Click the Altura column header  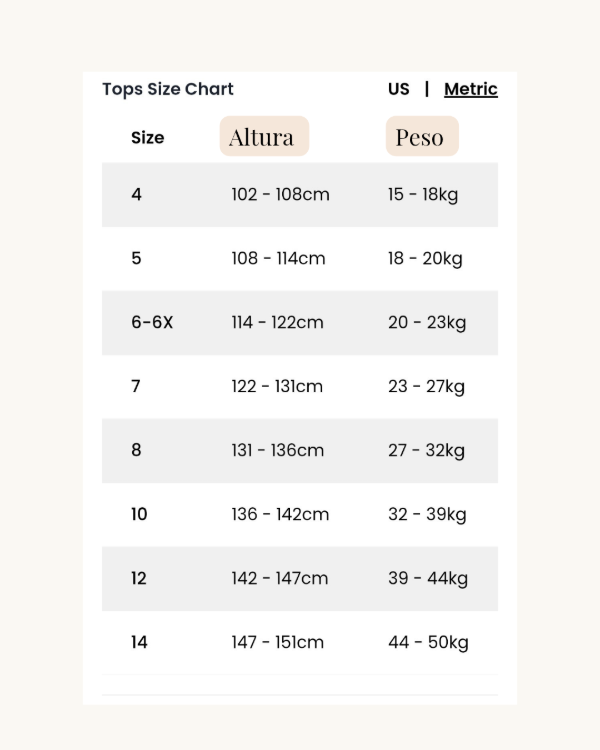(264, 137)
